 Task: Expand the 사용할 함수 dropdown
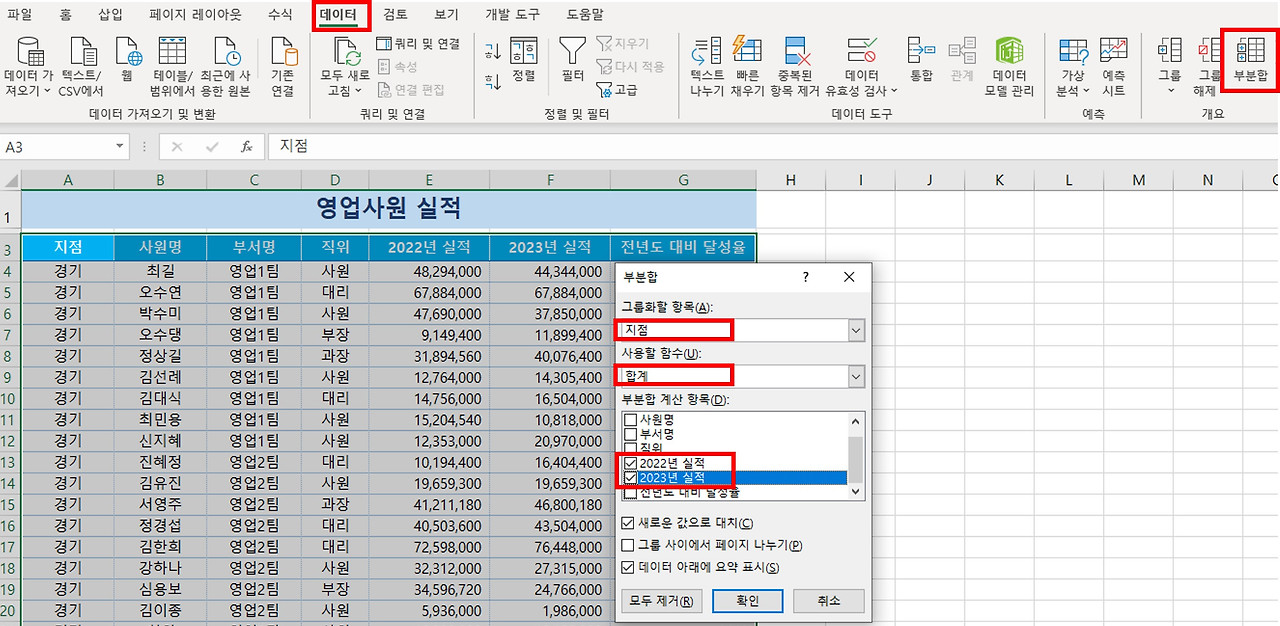856,376
